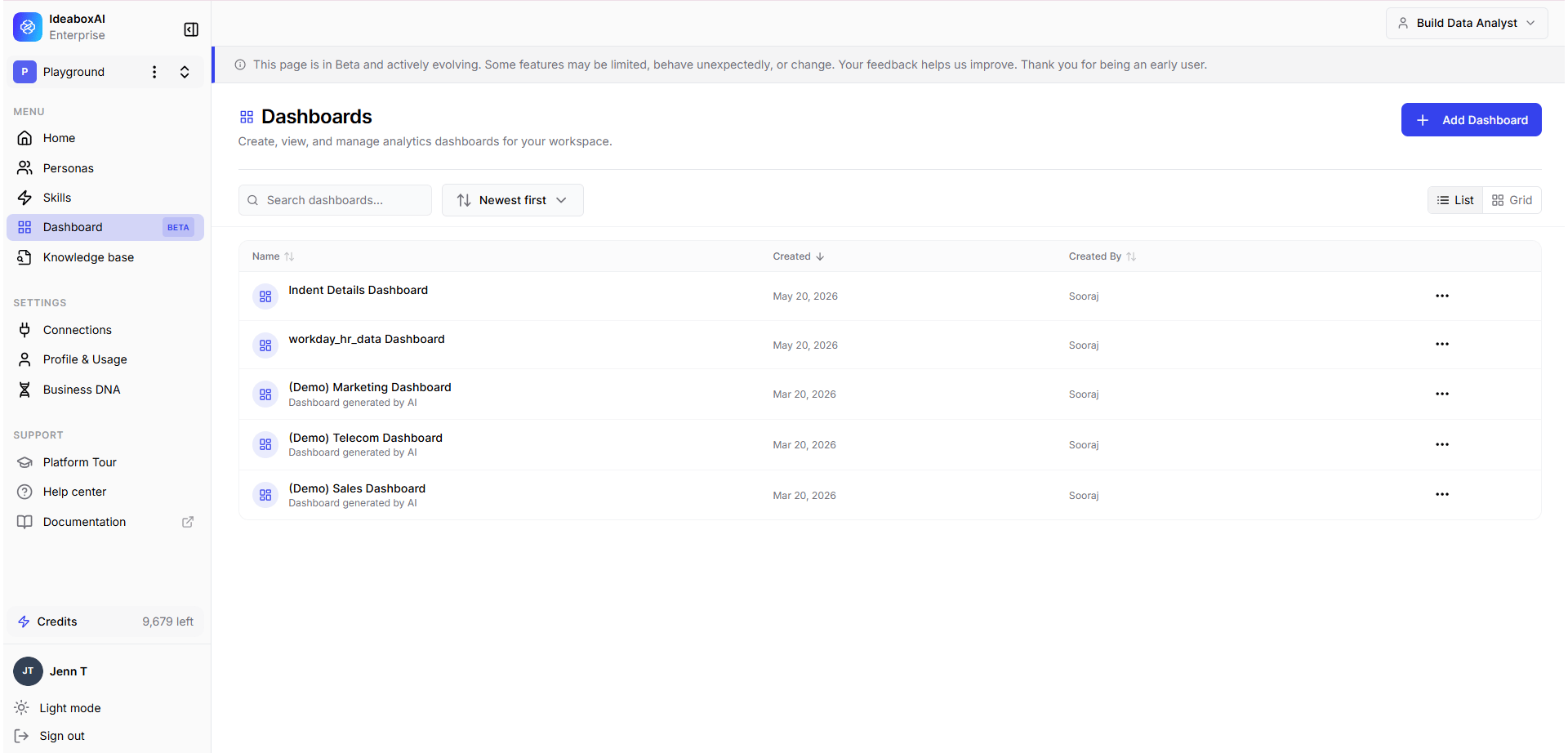The height and width of the screenshot is (753, 1568).
Task: Click the Platform Tour graduation cap icon
Action: pyautogui.click(x=25, y=462)
